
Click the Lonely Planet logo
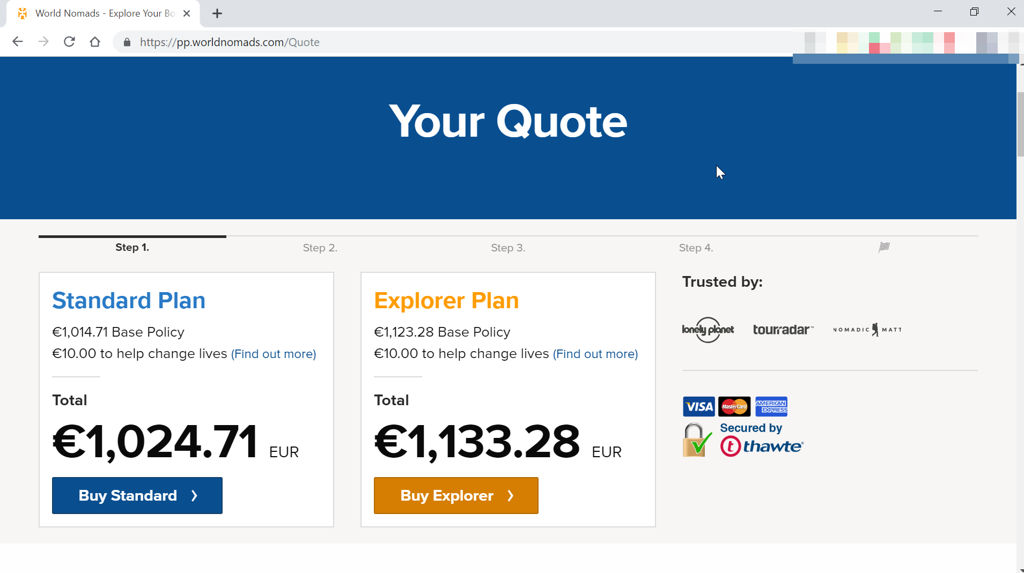[x=708, y=329]
